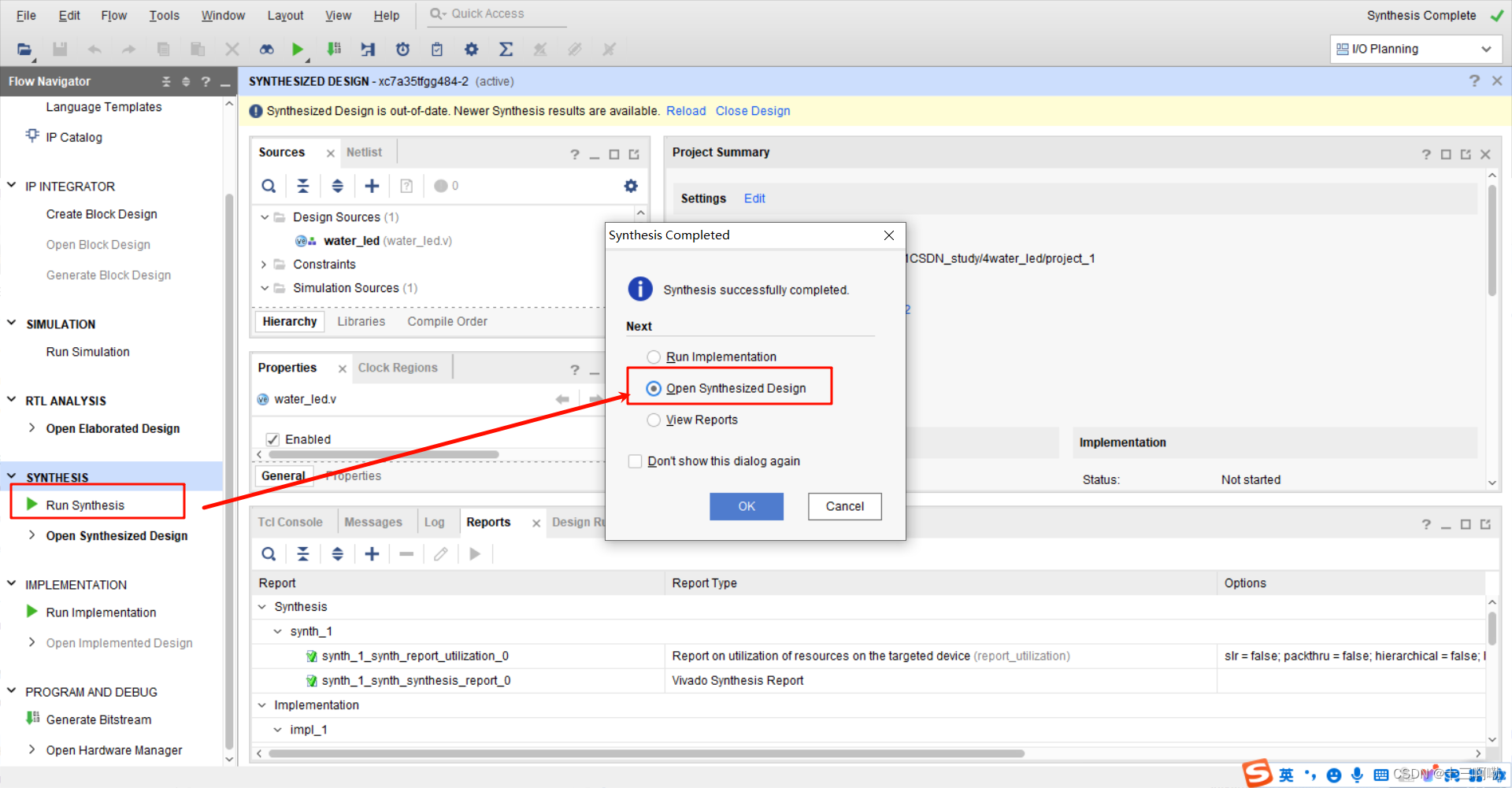
Task: Click Properties panel horizontal scrollbar
Action: [384, 454]
